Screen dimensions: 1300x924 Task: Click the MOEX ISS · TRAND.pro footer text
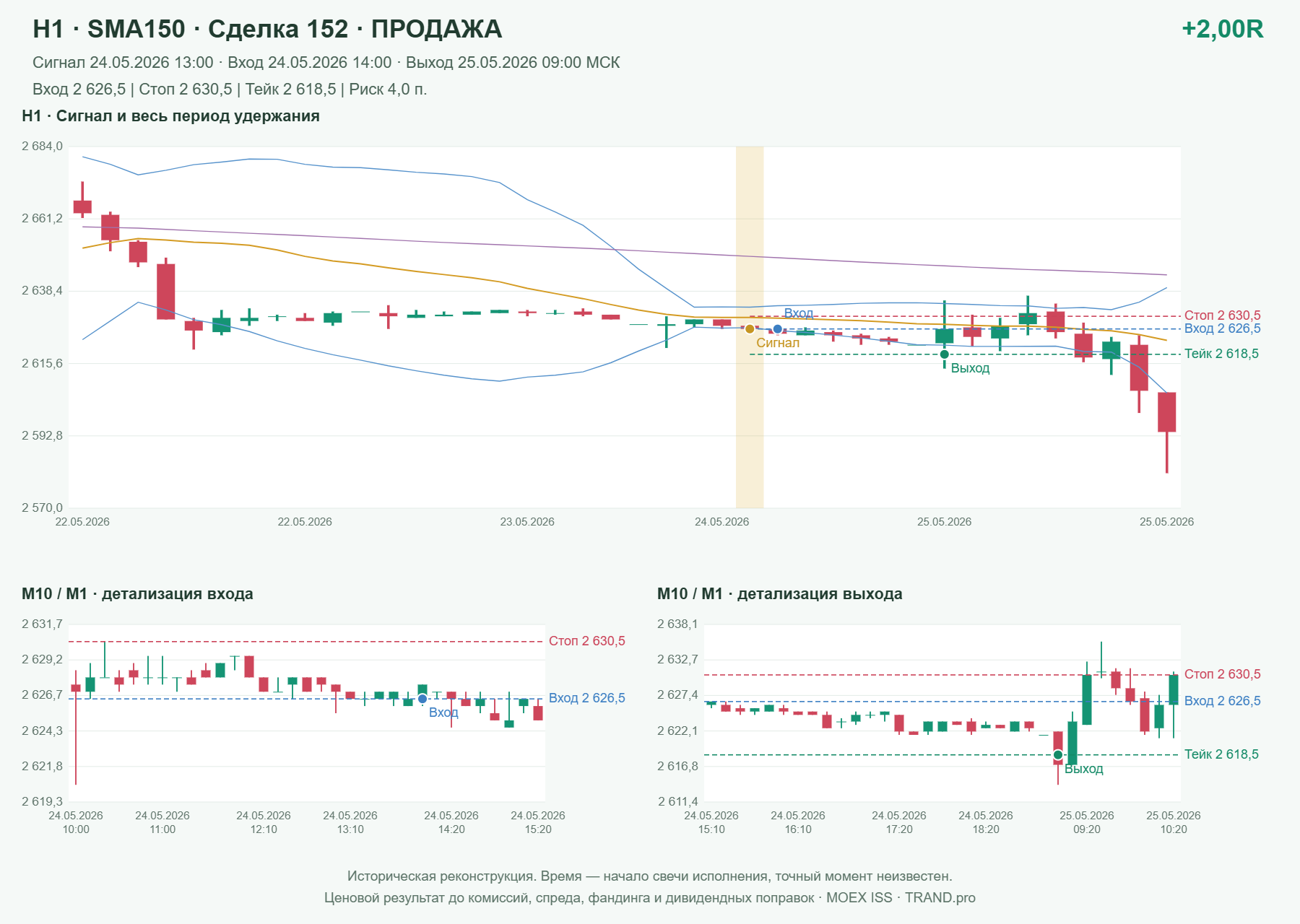click(x=901, y=898)
